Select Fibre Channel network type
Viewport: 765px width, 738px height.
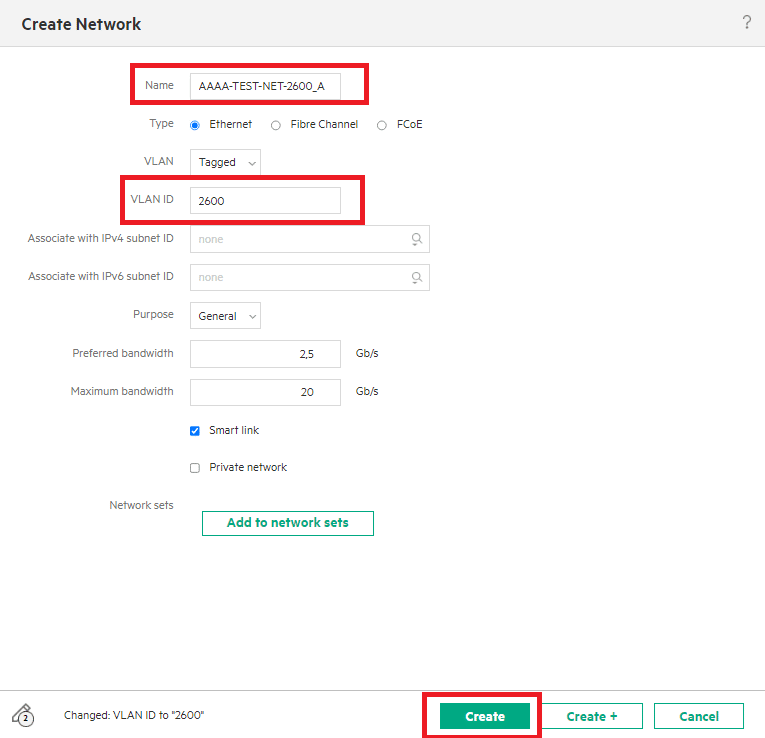(276, 125)
